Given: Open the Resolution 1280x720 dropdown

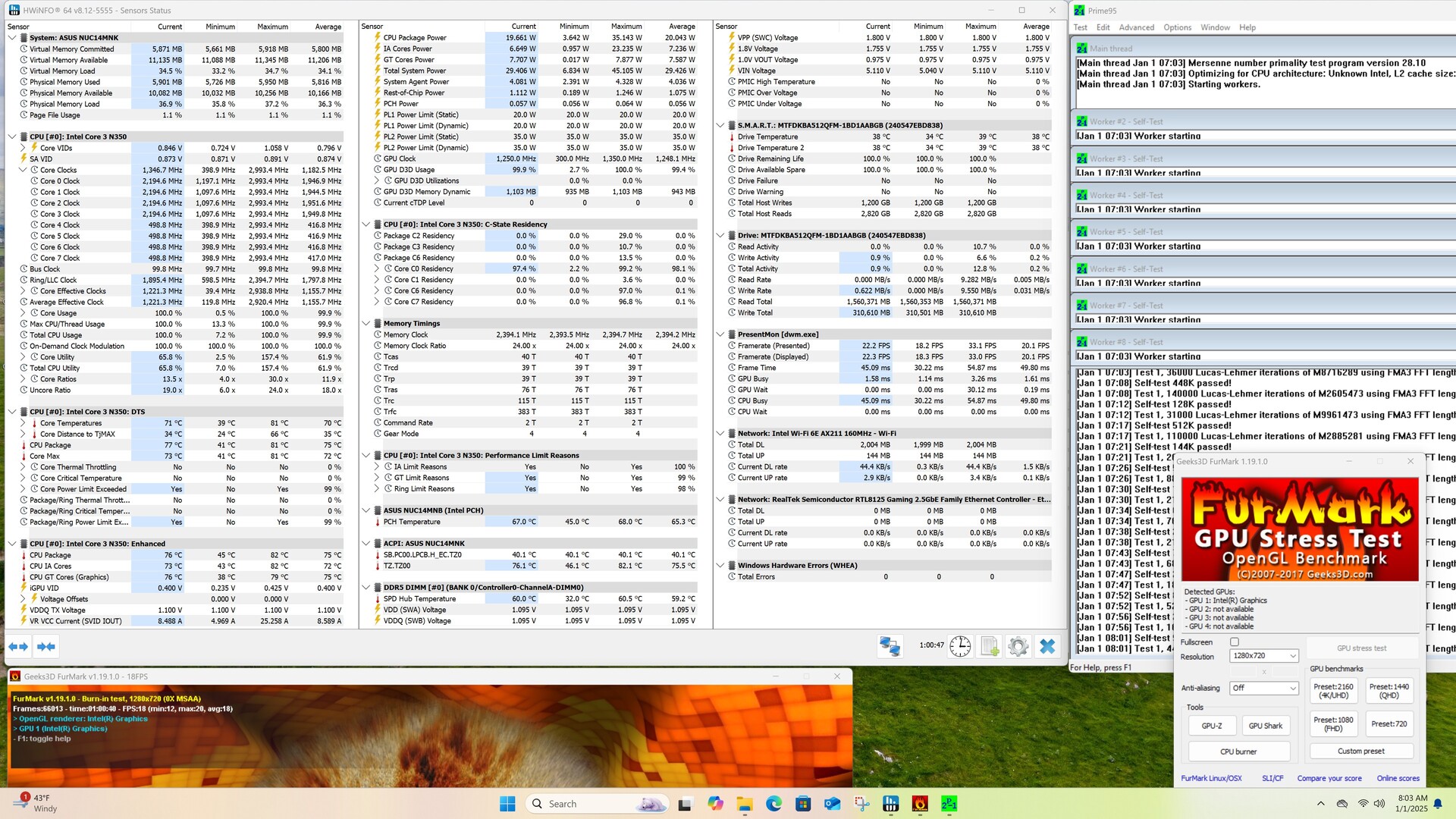Looking at the screenshot, I should [x=1263, y=656].
